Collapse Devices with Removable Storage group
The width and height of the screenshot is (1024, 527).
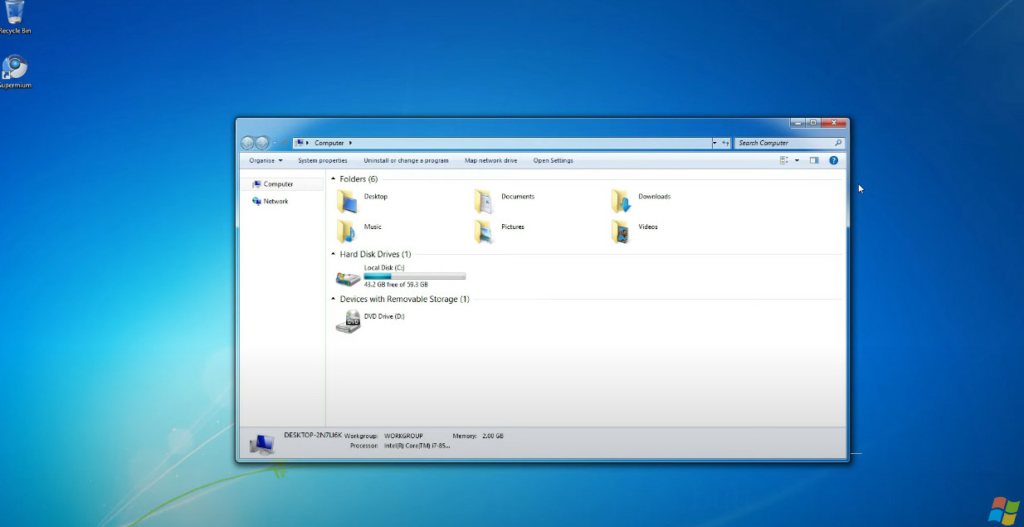tap(334, 299)
